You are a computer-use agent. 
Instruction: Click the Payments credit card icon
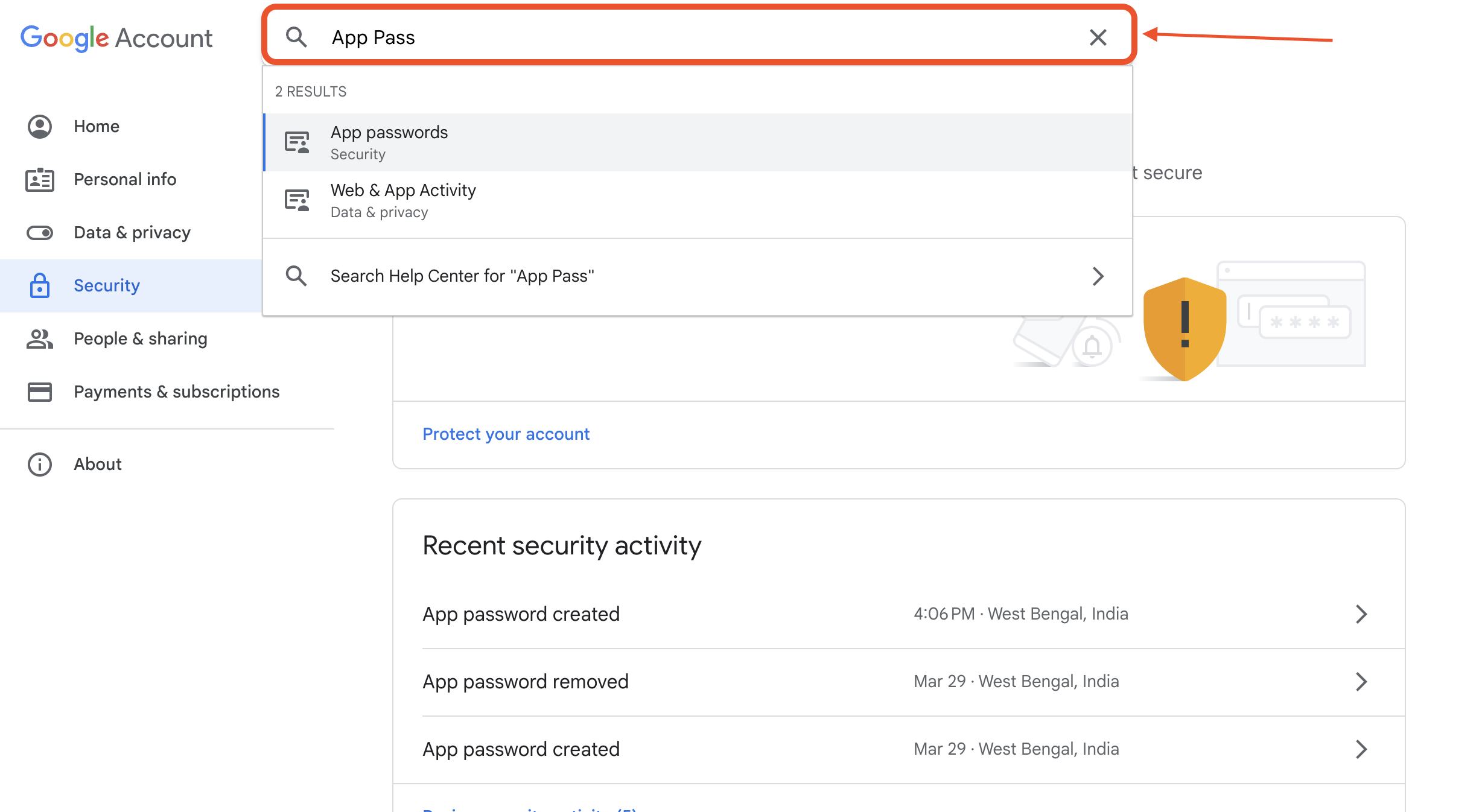[40, 392]
